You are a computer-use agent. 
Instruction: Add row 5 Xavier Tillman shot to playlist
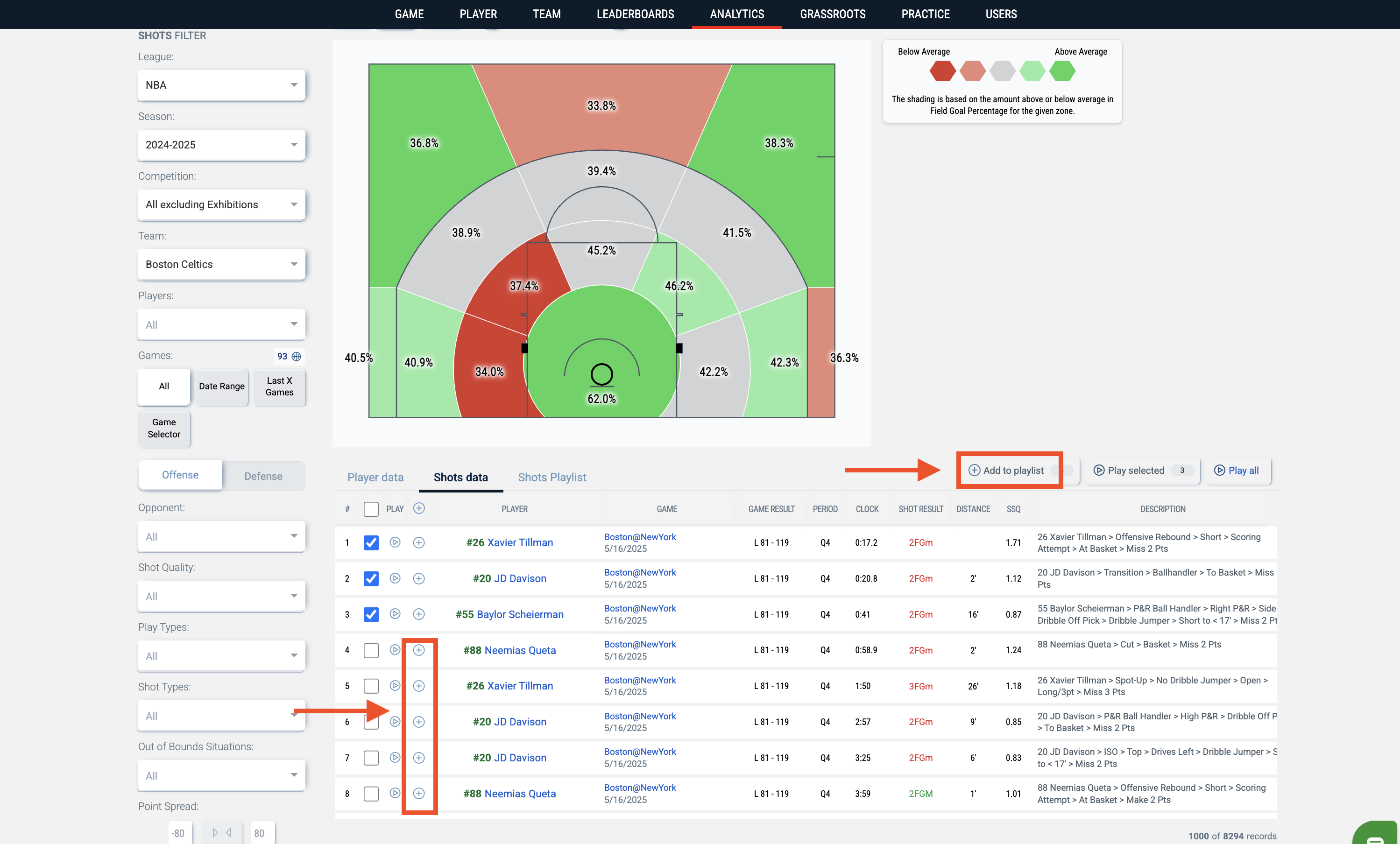click(419, 686)
